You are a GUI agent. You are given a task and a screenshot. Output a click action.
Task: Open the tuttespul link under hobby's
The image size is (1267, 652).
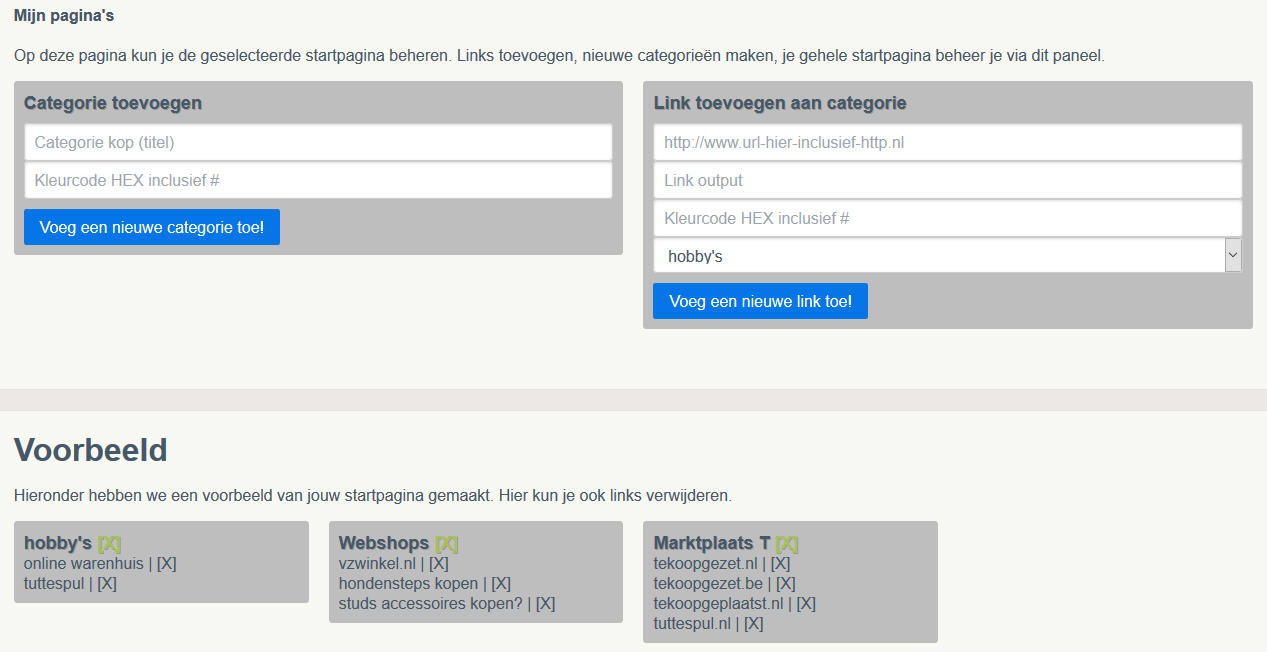click(54, 583)
